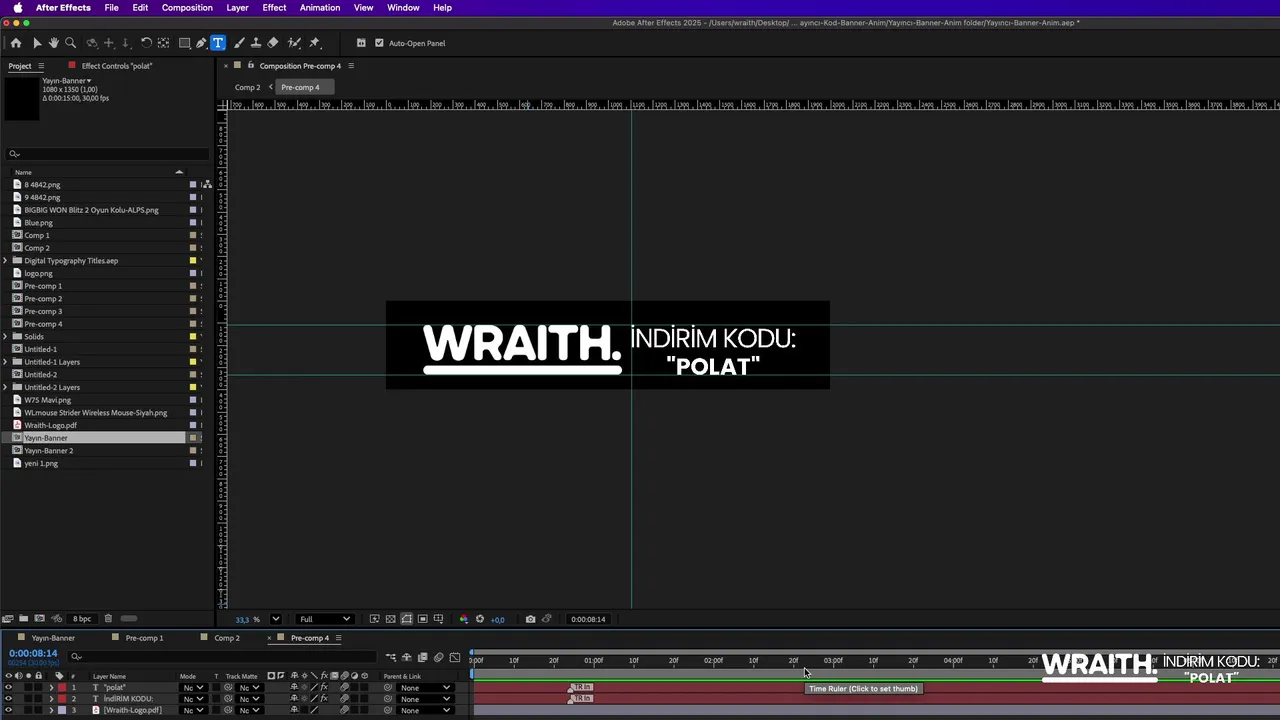Click the show channel RGB icon
The height and width of the screenshot is (720, 1280).
[x=463, y=619]
